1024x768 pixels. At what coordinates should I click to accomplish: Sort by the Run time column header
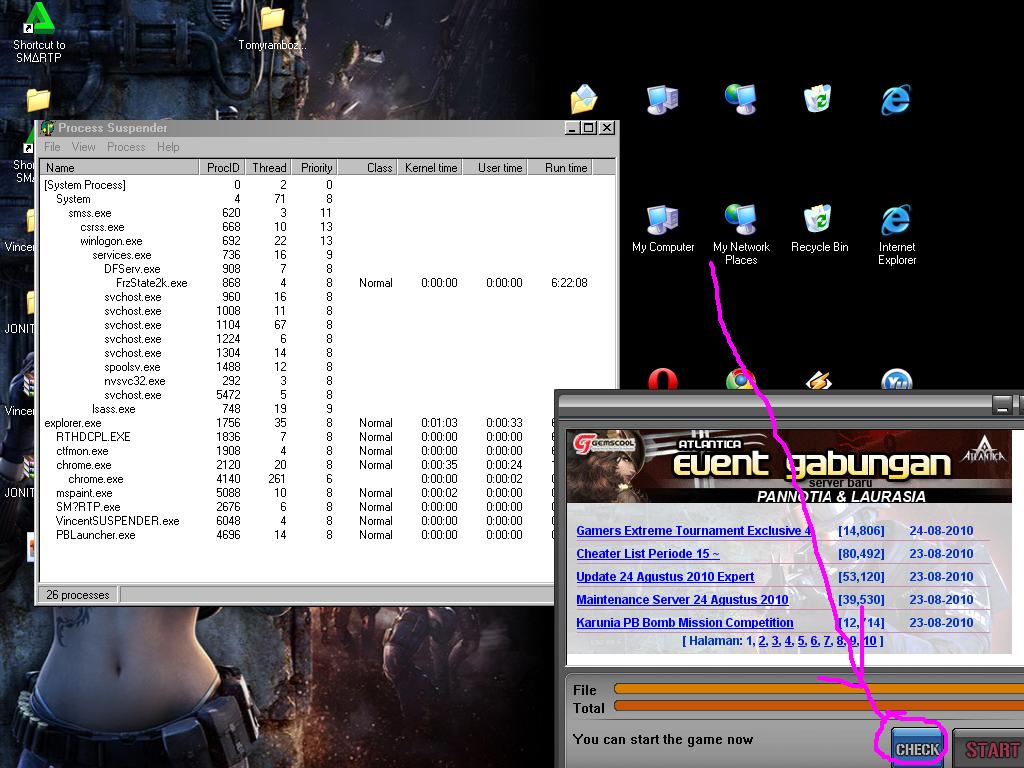560,168
